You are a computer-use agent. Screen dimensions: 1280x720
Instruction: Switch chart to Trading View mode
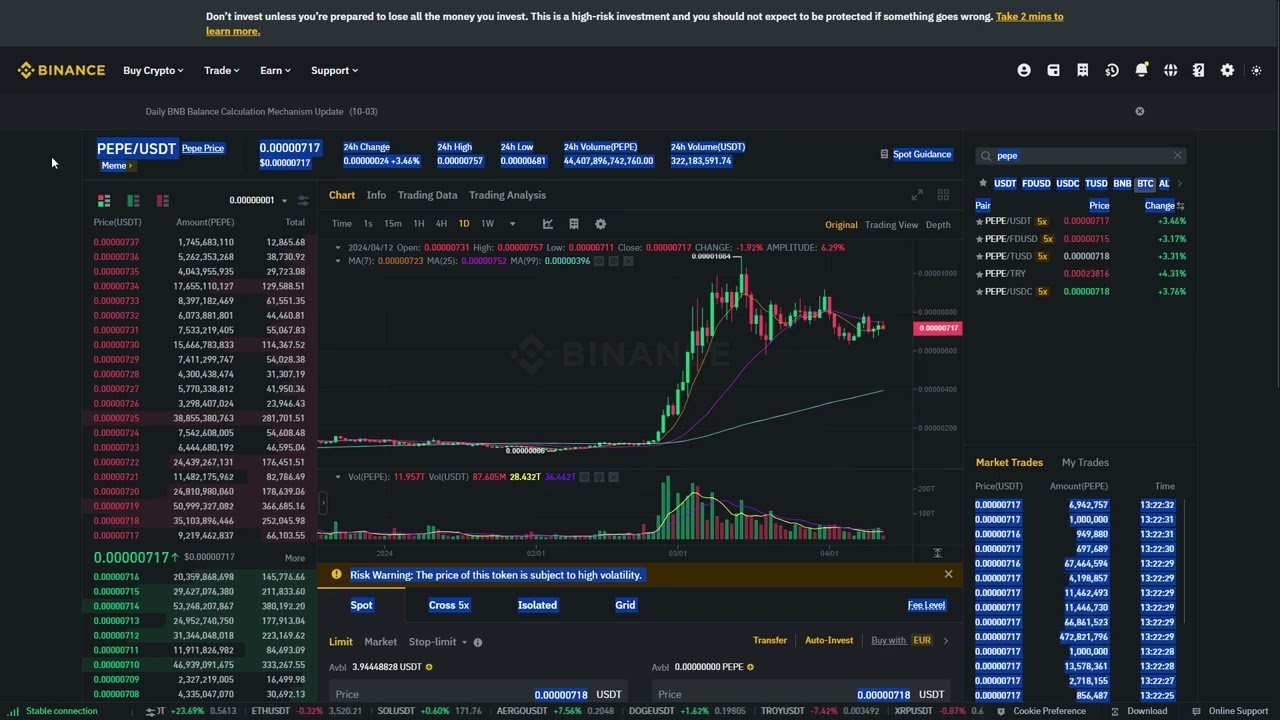(891, 225)
